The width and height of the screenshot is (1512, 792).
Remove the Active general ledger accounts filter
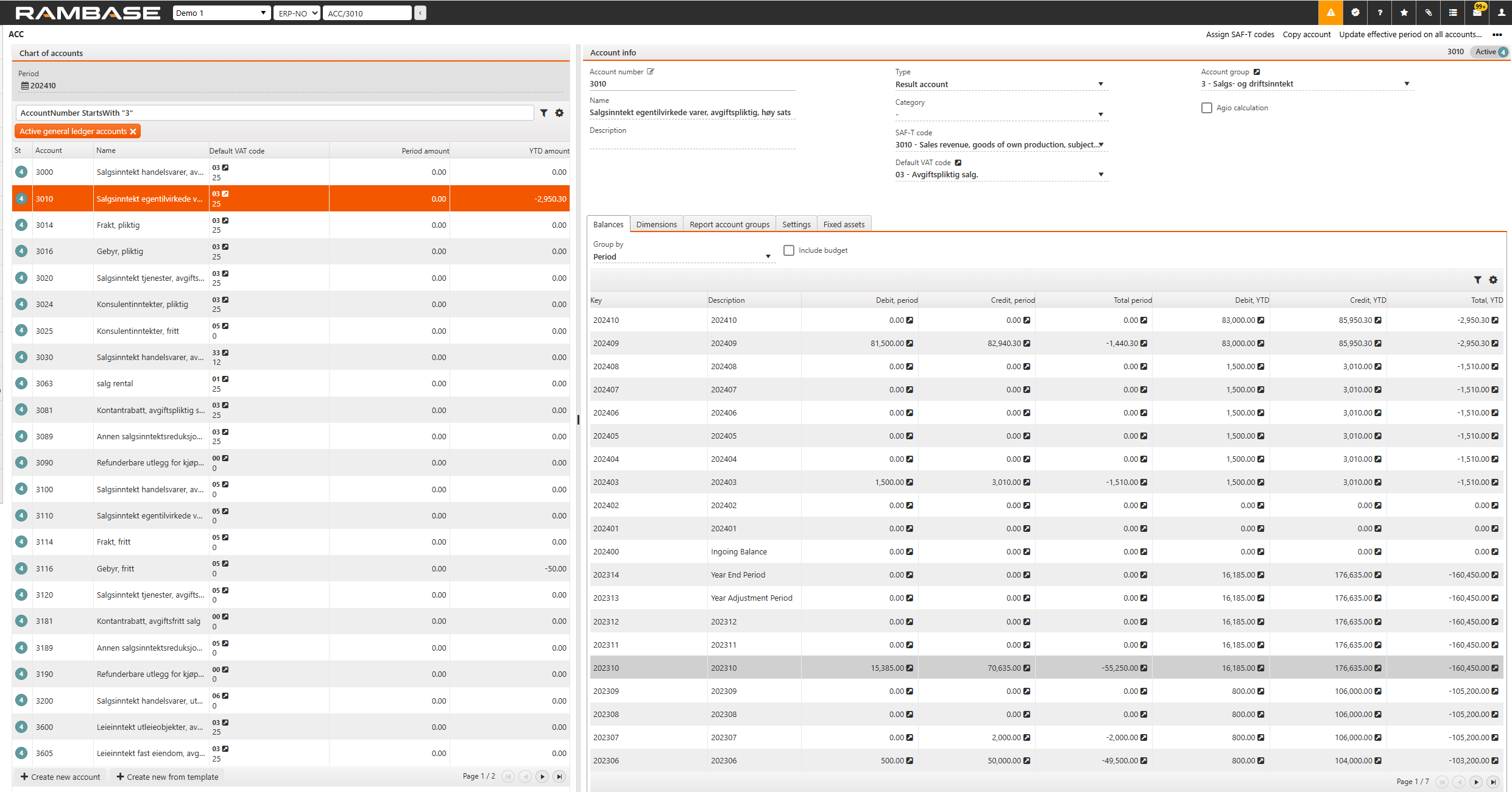pyautogui.click(x=133, y=132)
